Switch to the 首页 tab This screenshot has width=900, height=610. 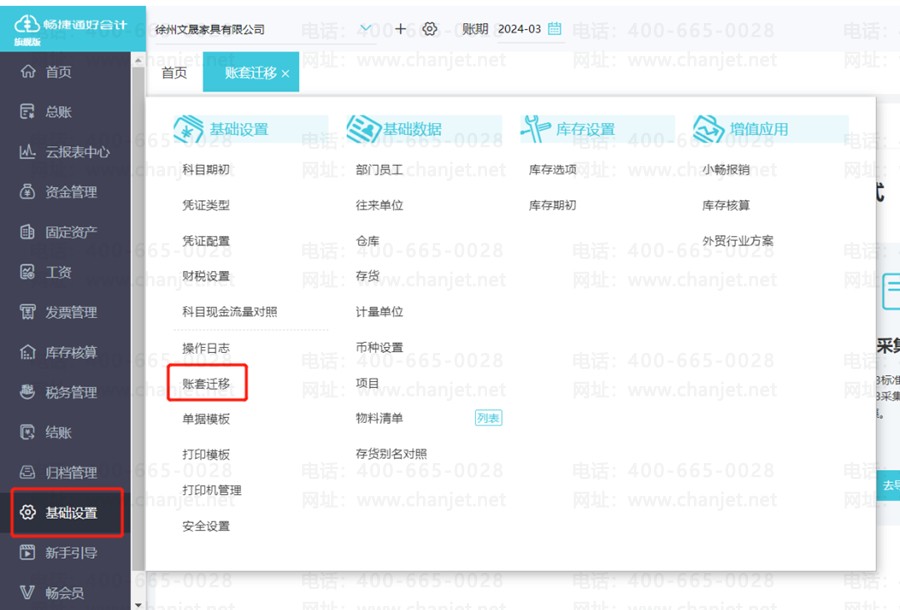(174, 73)
